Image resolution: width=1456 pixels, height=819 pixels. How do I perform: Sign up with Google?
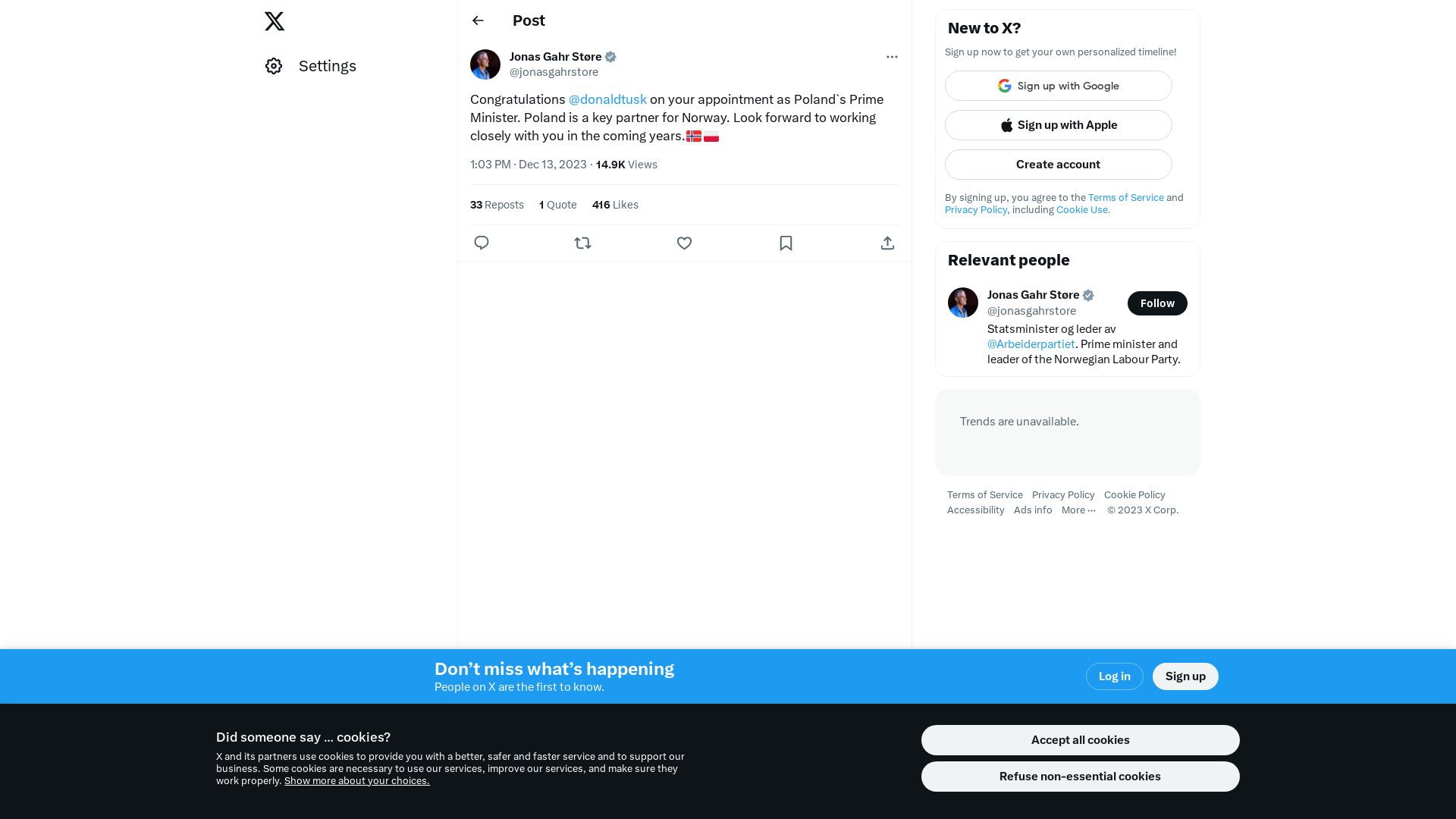1059,86
